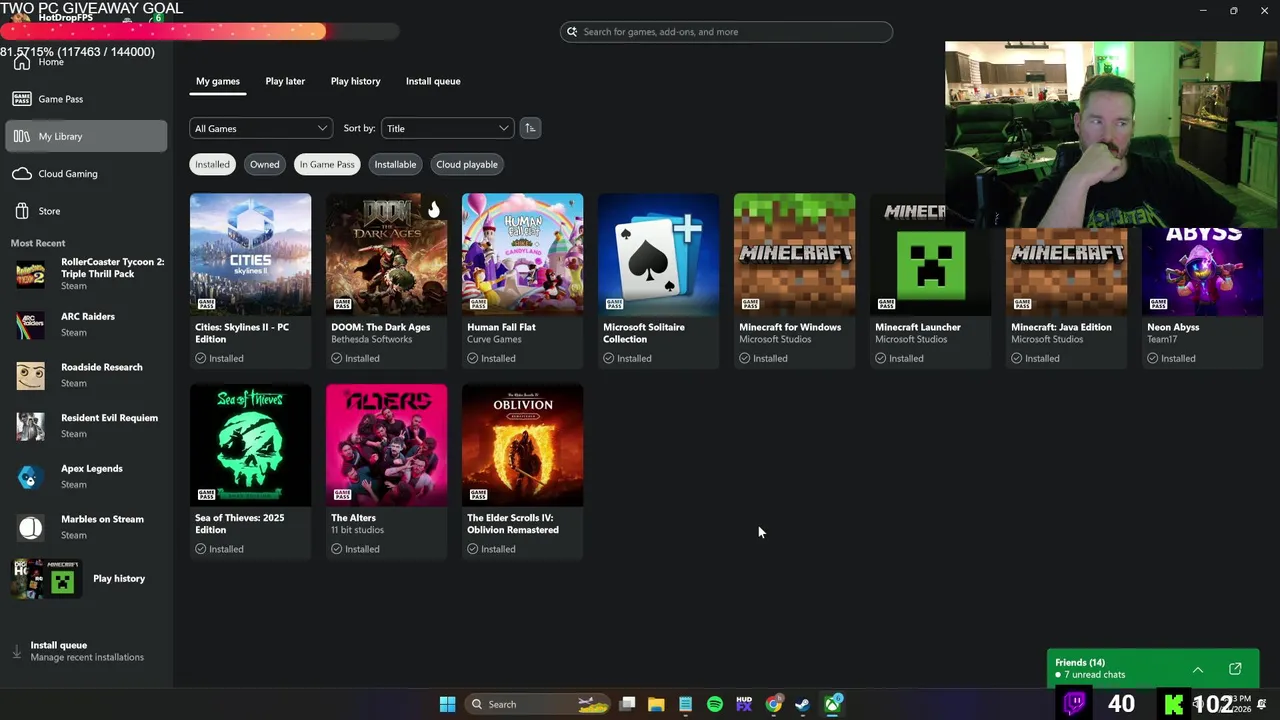
Task: Toggle the Installable filter chip
Action: point(395,164)
